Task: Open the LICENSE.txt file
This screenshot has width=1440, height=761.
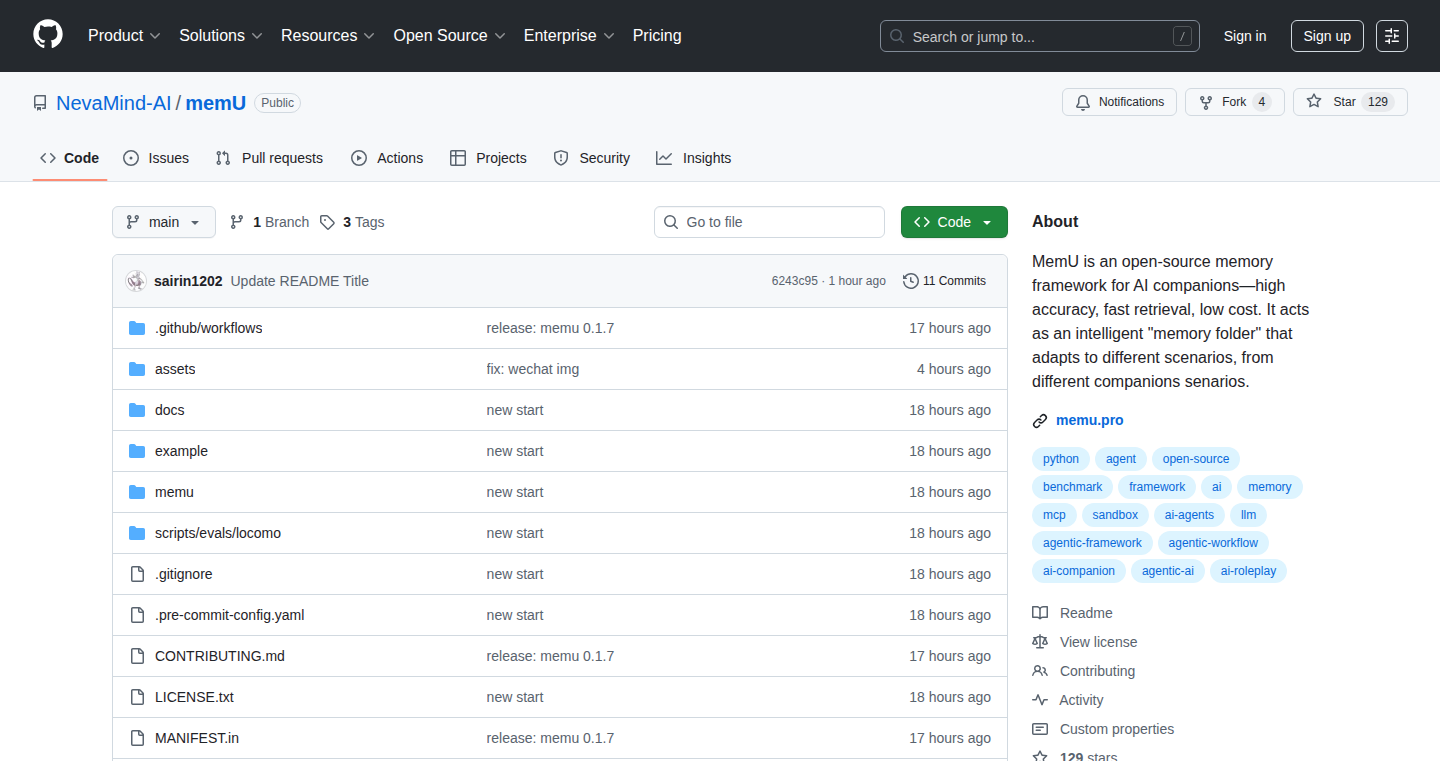Action: [x=194, y=697]
